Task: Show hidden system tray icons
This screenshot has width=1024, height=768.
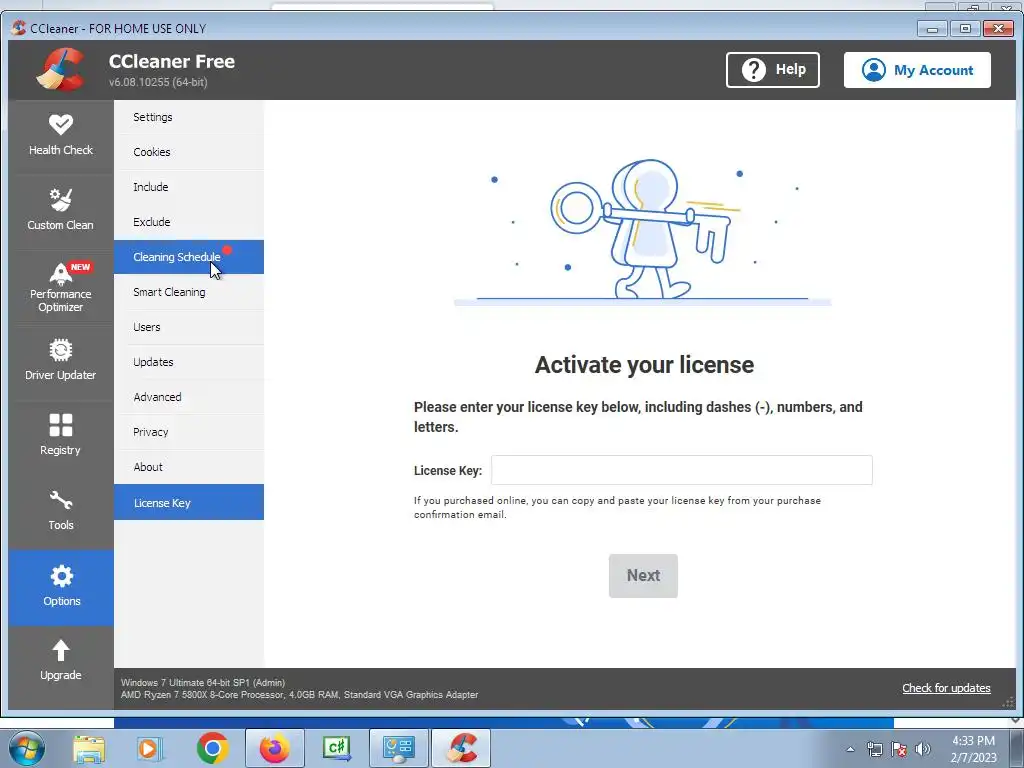Action: pos(850,749)
